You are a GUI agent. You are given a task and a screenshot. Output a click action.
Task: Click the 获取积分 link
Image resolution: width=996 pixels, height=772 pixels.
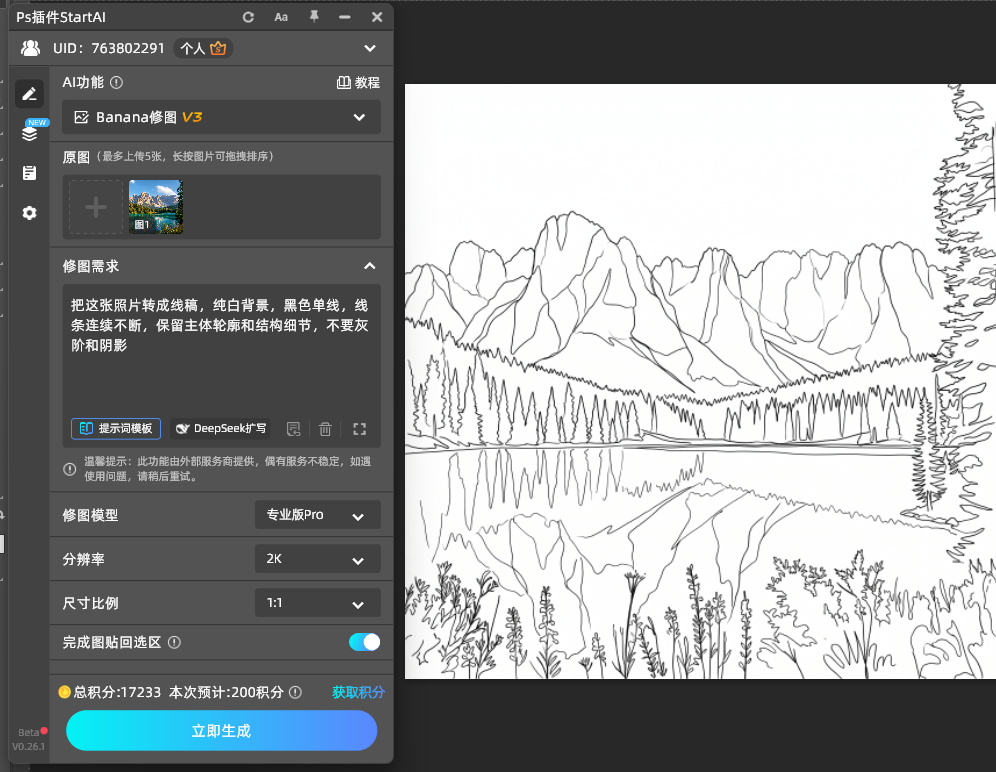[358, 693]
